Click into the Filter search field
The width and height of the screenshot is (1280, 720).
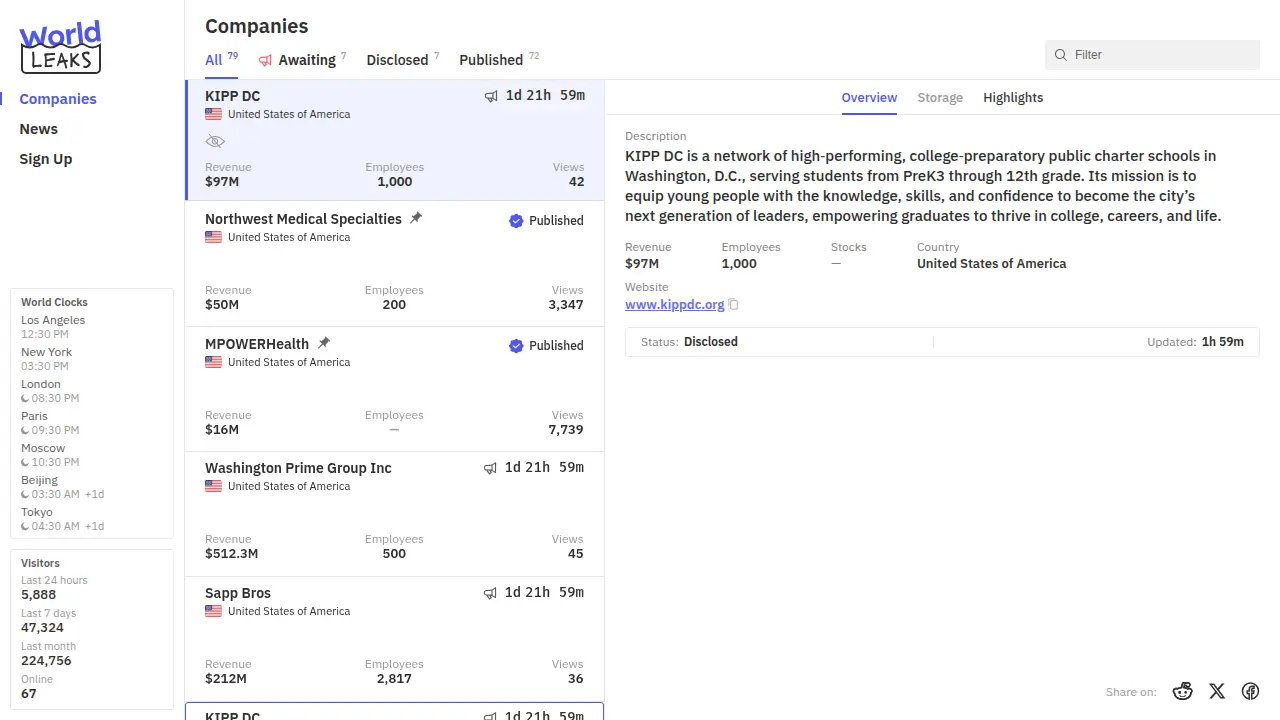tap(1160, 55)
